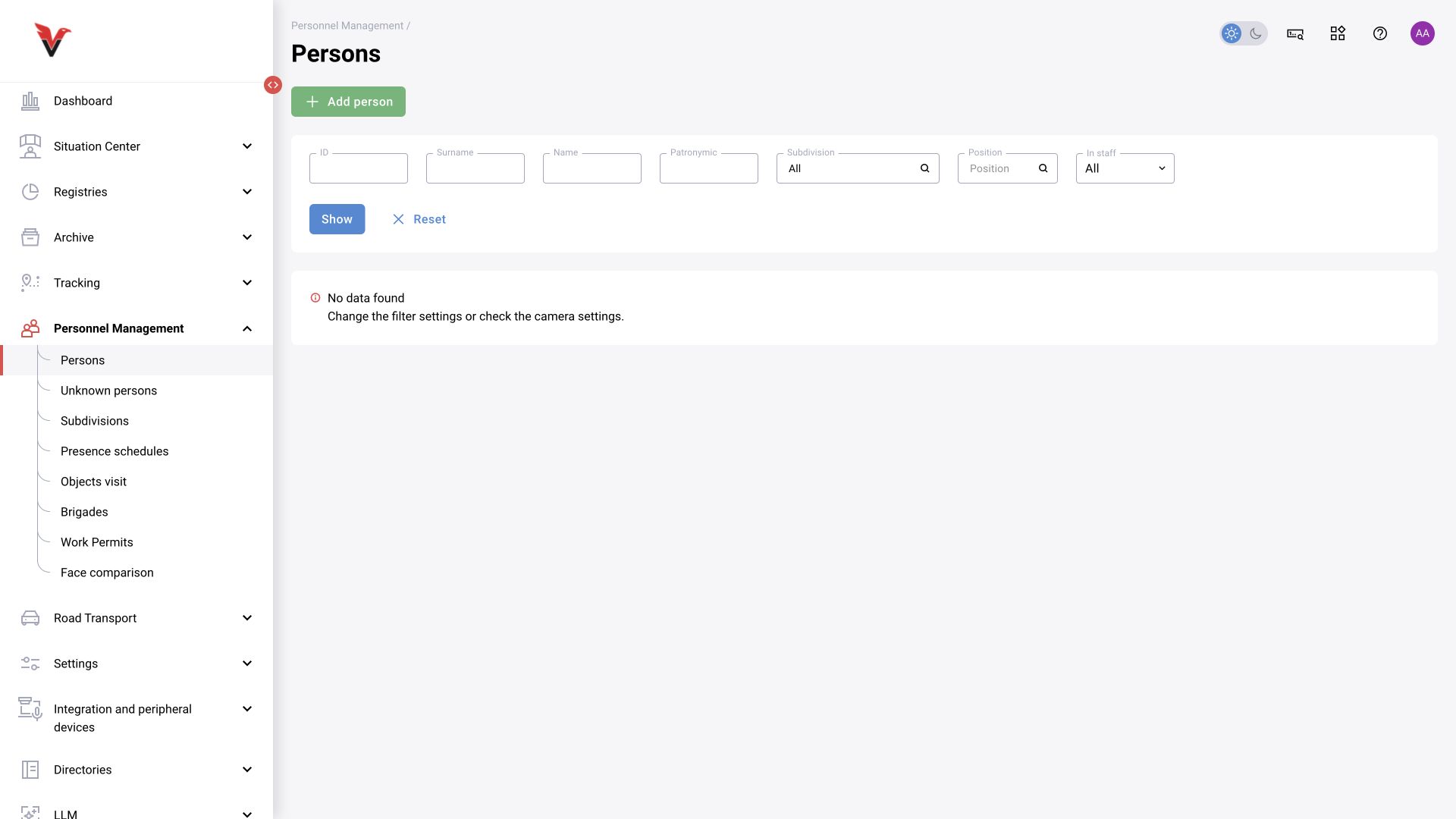Click the red V logo
1456x819 pixels.
tap(52, 40)
